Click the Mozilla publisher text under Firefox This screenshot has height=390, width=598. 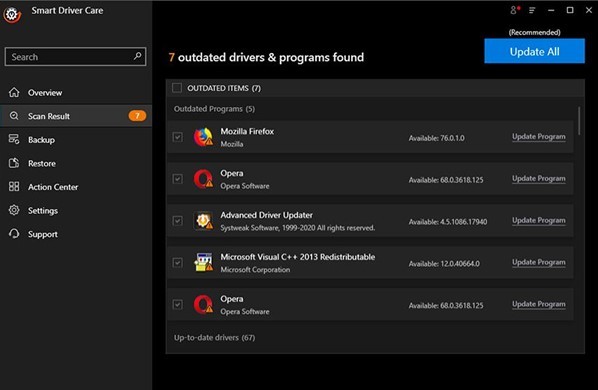coord(231,144)
